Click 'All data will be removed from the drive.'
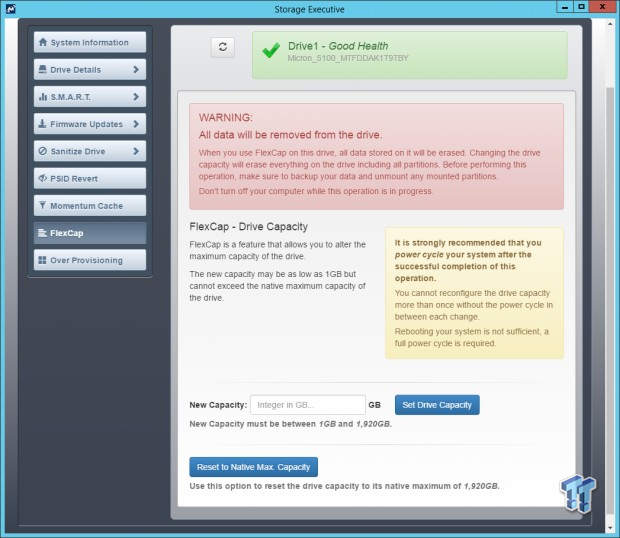The width and height of the screenshot is (620, 538). [x=291, y=135]
